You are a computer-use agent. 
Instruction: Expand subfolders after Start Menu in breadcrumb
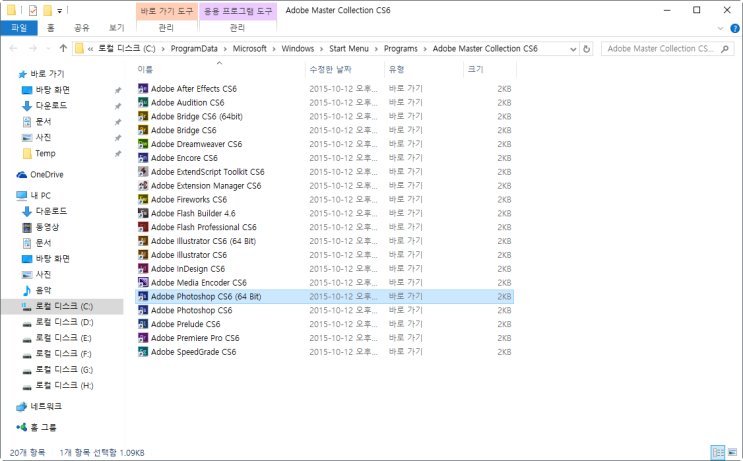click(x=376, y=49)
